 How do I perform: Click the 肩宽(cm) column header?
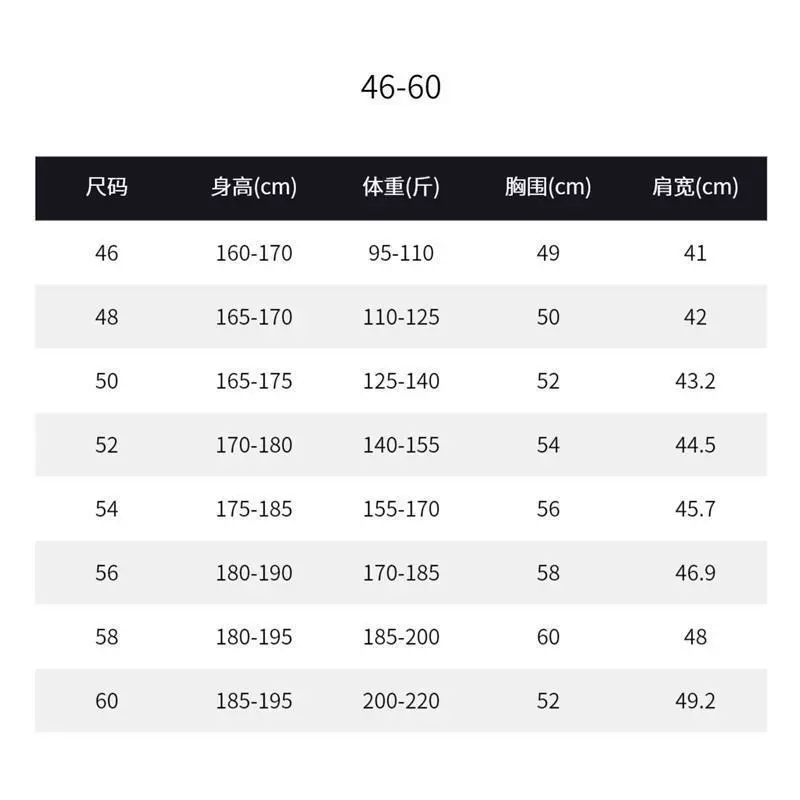click(695, 187)
